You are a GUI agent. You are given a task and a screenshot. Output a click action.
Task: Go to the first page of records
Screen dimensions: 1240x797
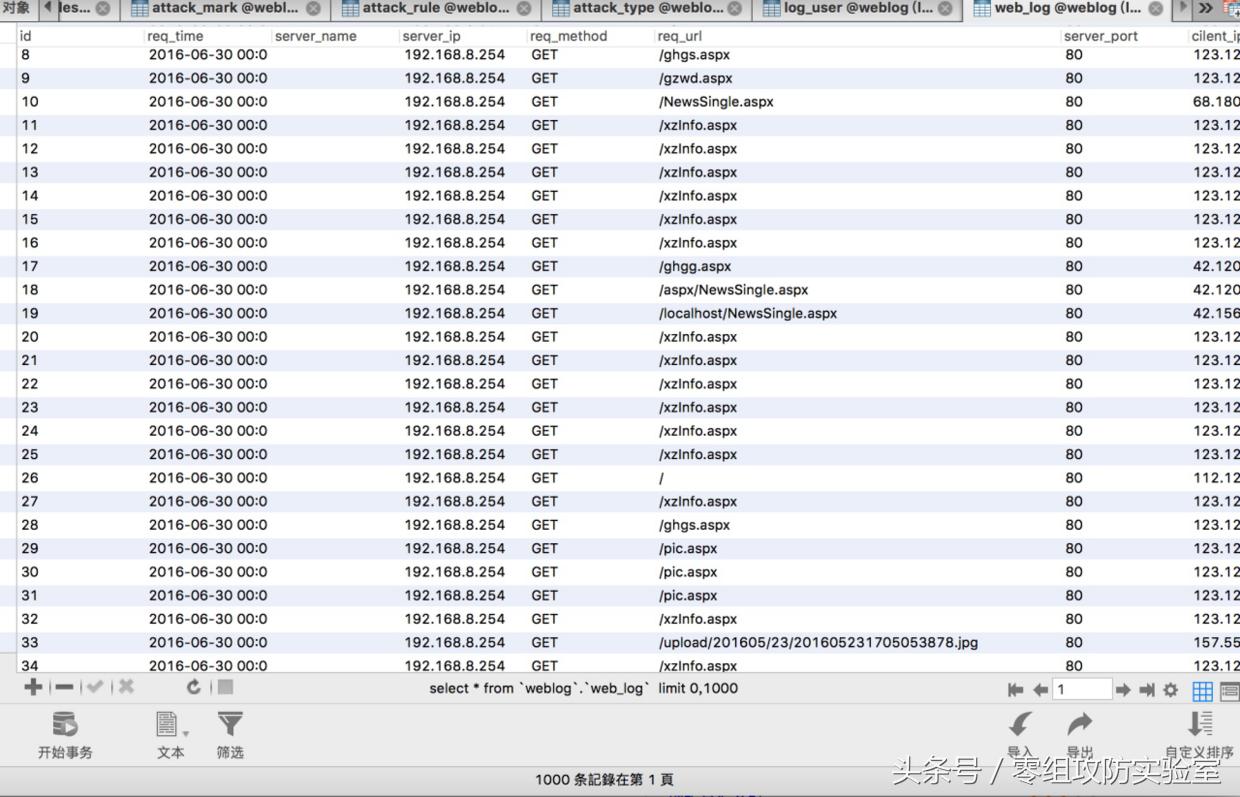(1016, 690)
